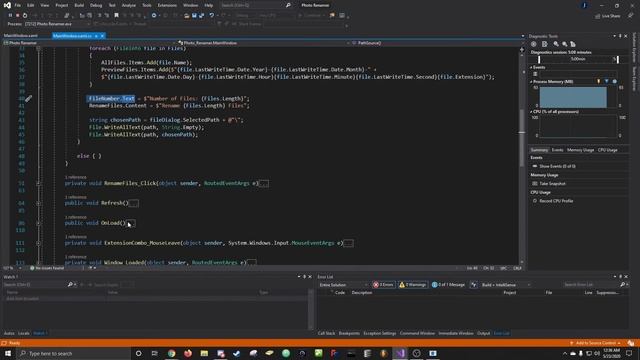Expand the ExtensionCombo_MouseLeave method
The image size is (640, 360).
38,243
